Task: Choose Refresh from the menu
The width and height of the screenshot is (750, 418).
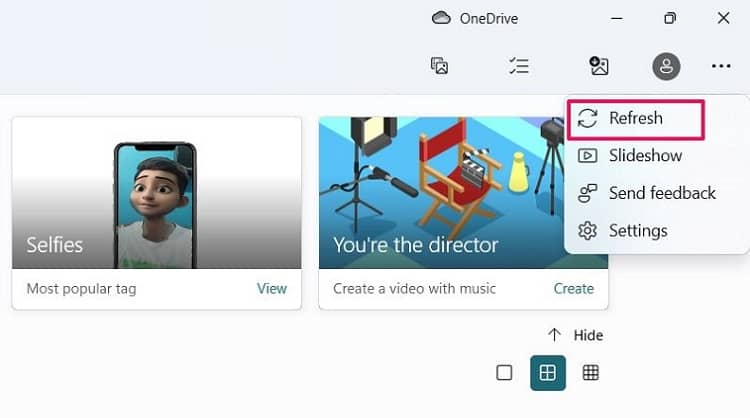Action: tap(635, 118)
